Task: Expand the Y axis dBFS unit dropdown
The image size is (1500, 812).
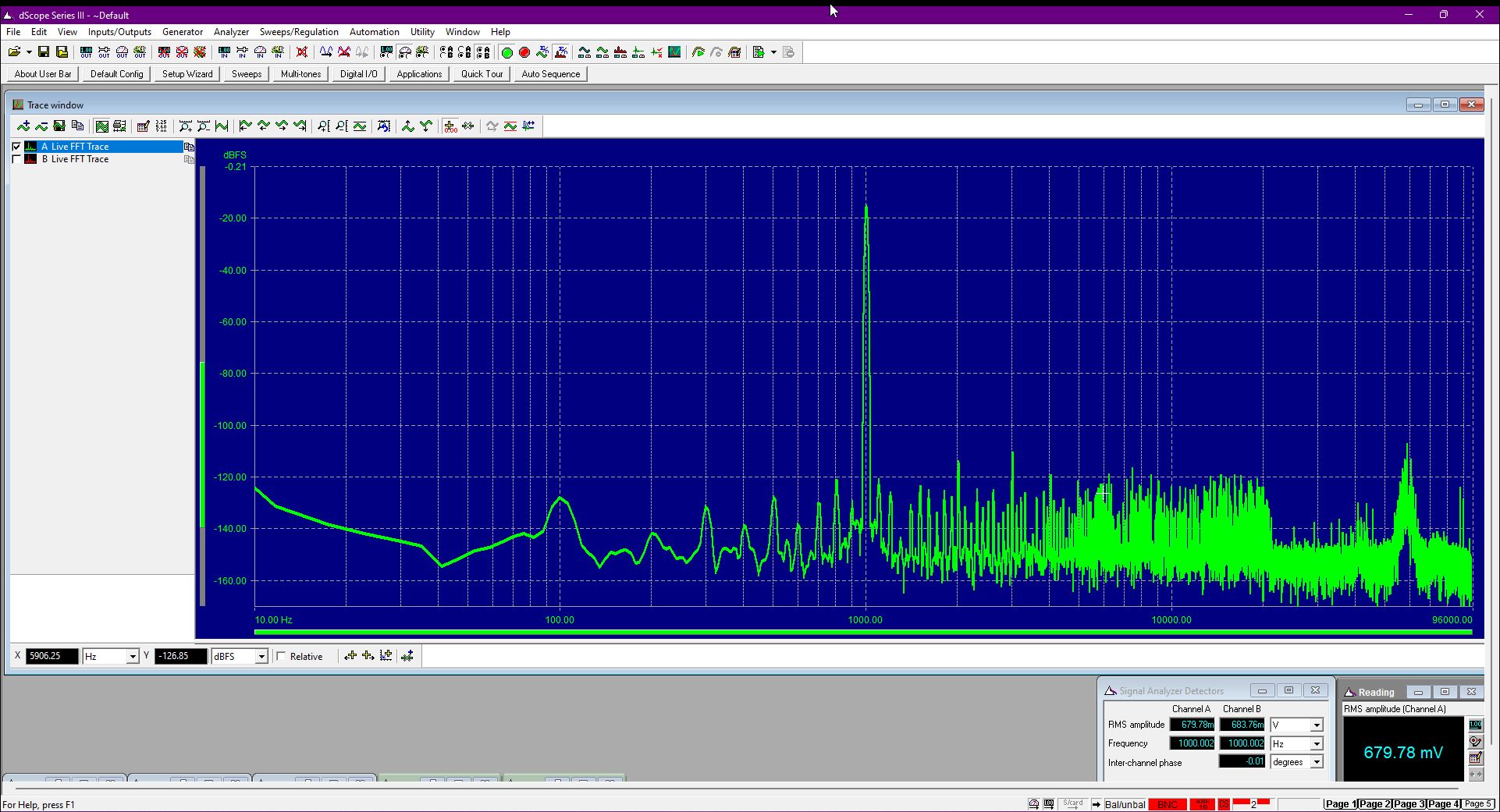Action: click(261, 656)
